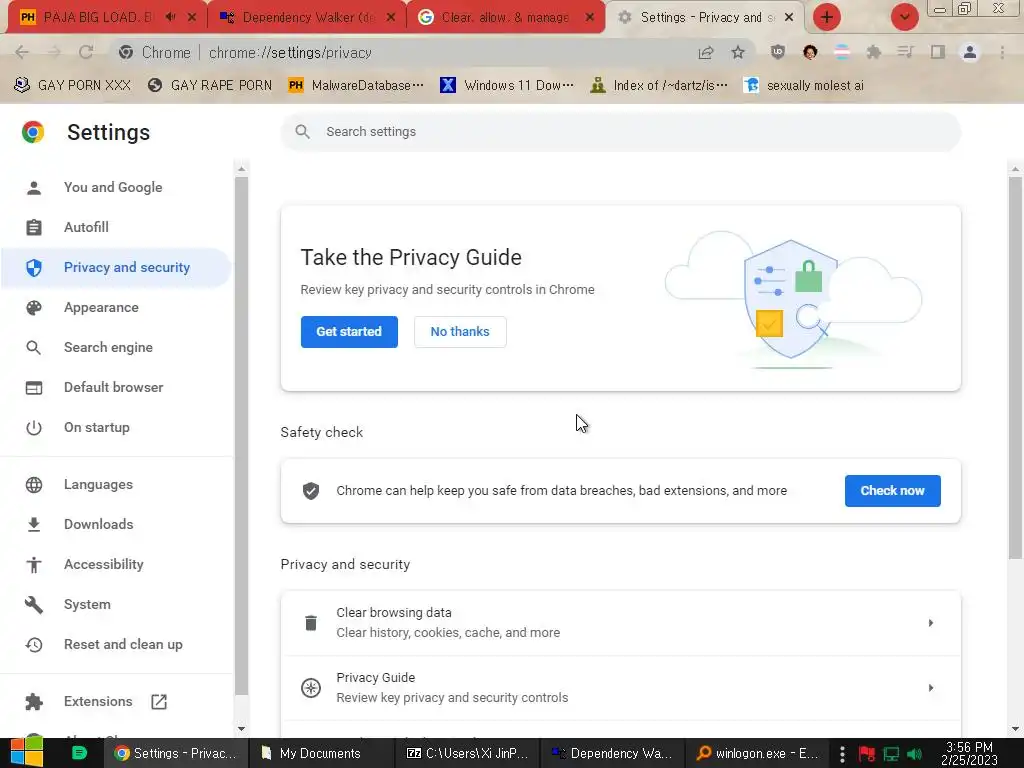Open the green chat icon in the taskbar
The width and height of the screenshot is (1024, 768).
click(x=79, y=753)
